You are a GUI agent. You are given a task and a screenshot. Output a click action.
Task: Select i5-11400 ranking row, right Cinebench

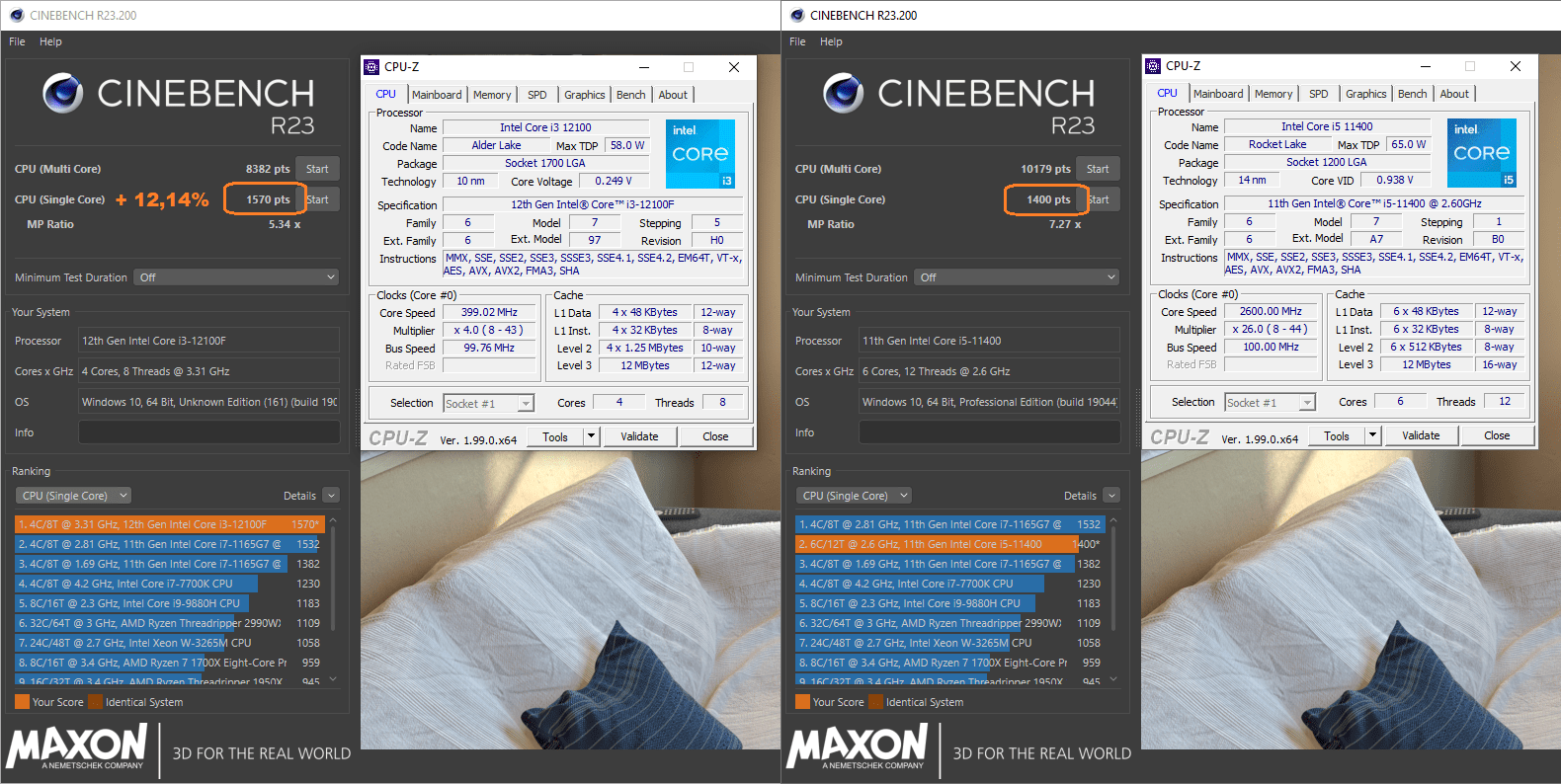click(x=949, y=544)
